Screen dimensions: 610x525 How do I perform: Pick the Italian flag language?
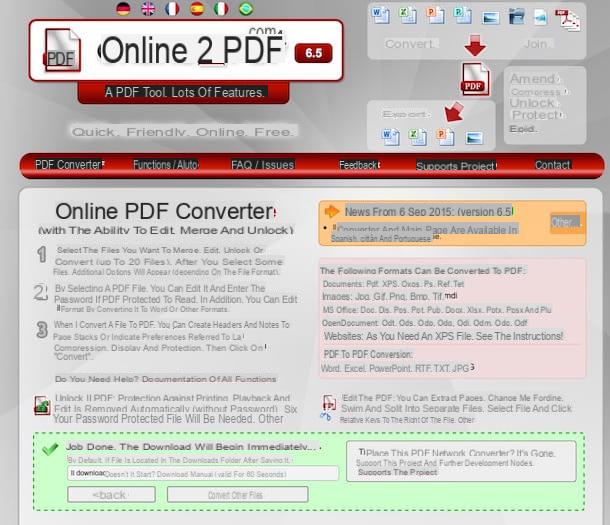[x=221, y=9]
